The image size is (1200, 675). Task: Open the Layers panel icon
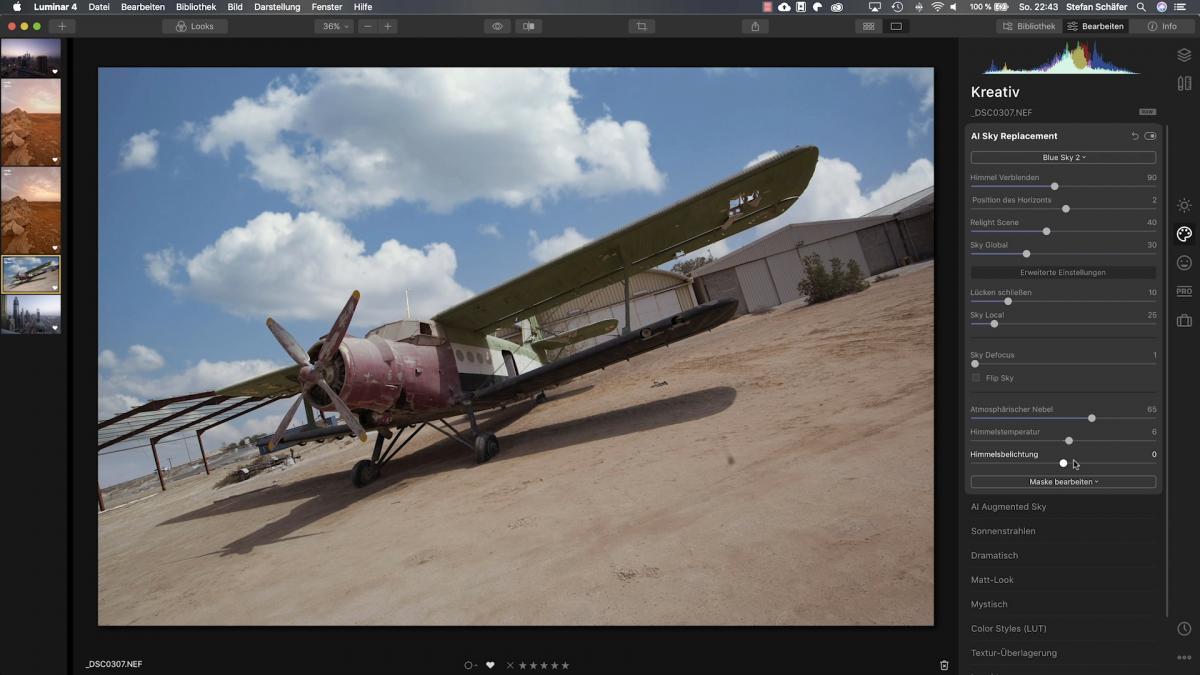[1184, 55]
